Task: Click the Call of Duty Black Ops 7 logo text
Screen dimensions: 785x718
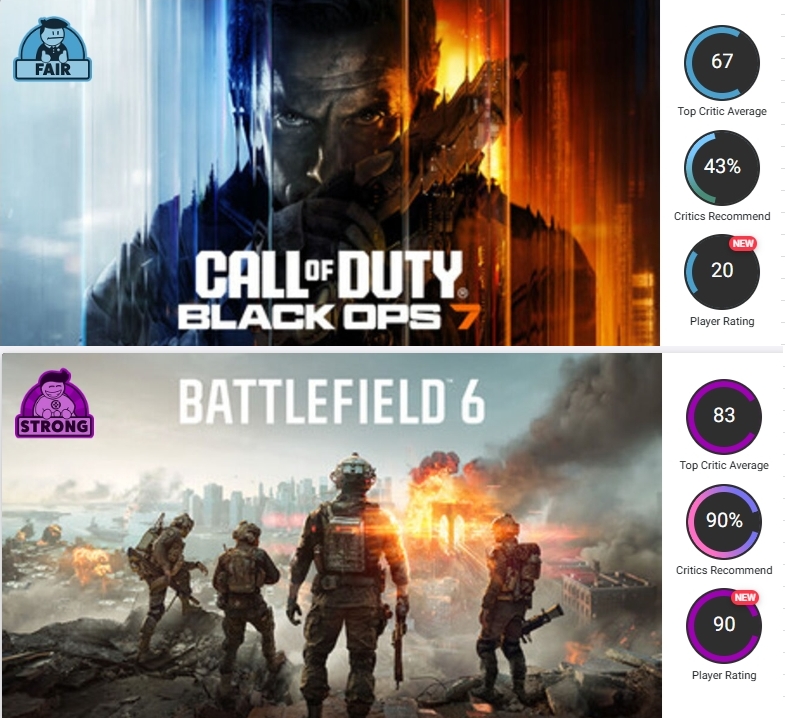Action: (328, 290)
